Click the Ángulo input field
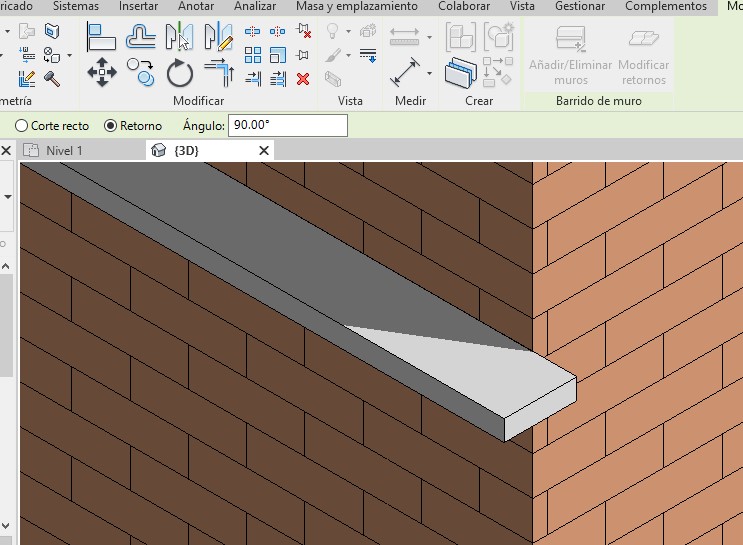 tap(288, 126)
